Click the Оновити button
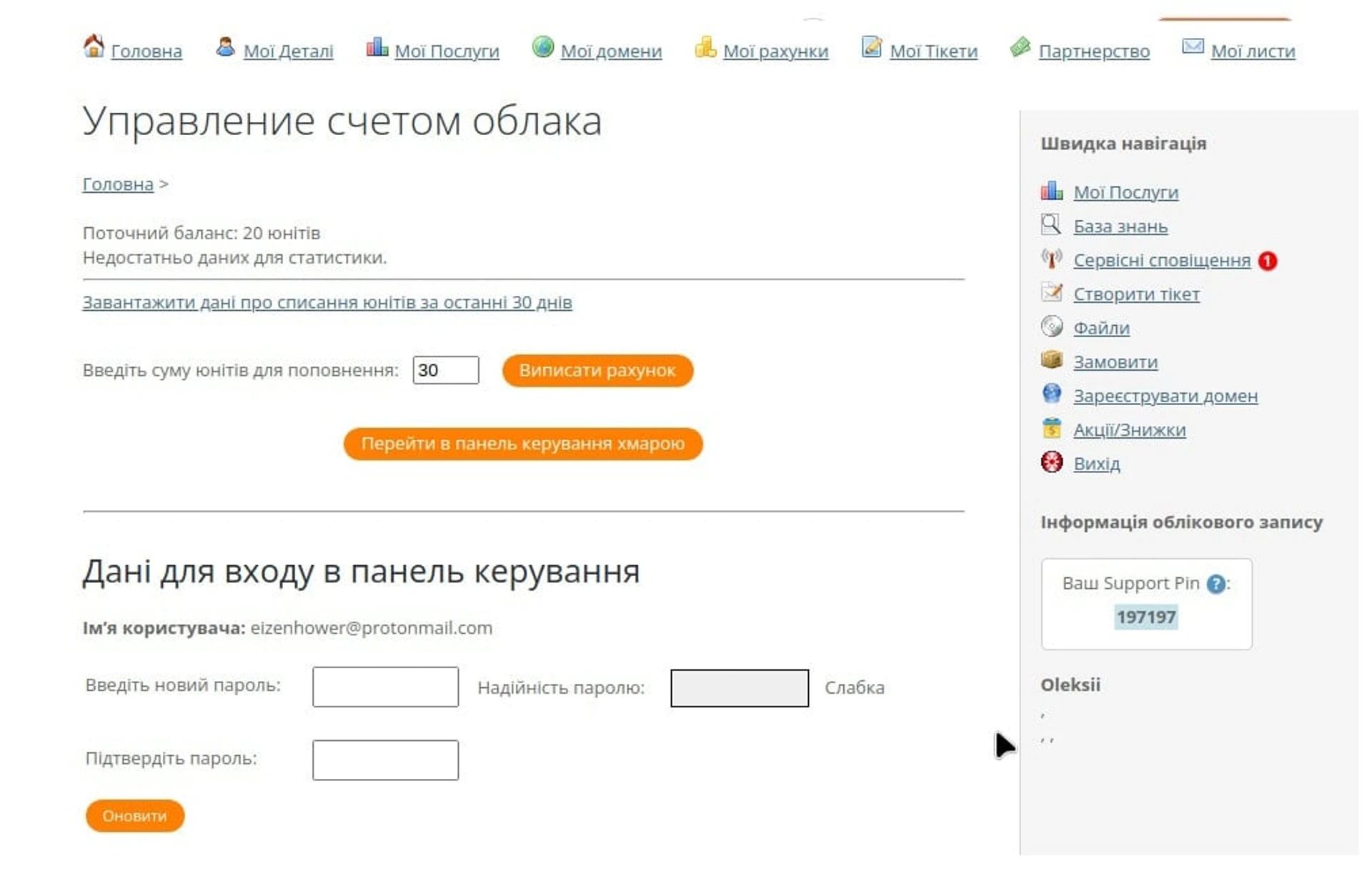The width and height of the screenshot is (1372, 886). tap(134, 816)
